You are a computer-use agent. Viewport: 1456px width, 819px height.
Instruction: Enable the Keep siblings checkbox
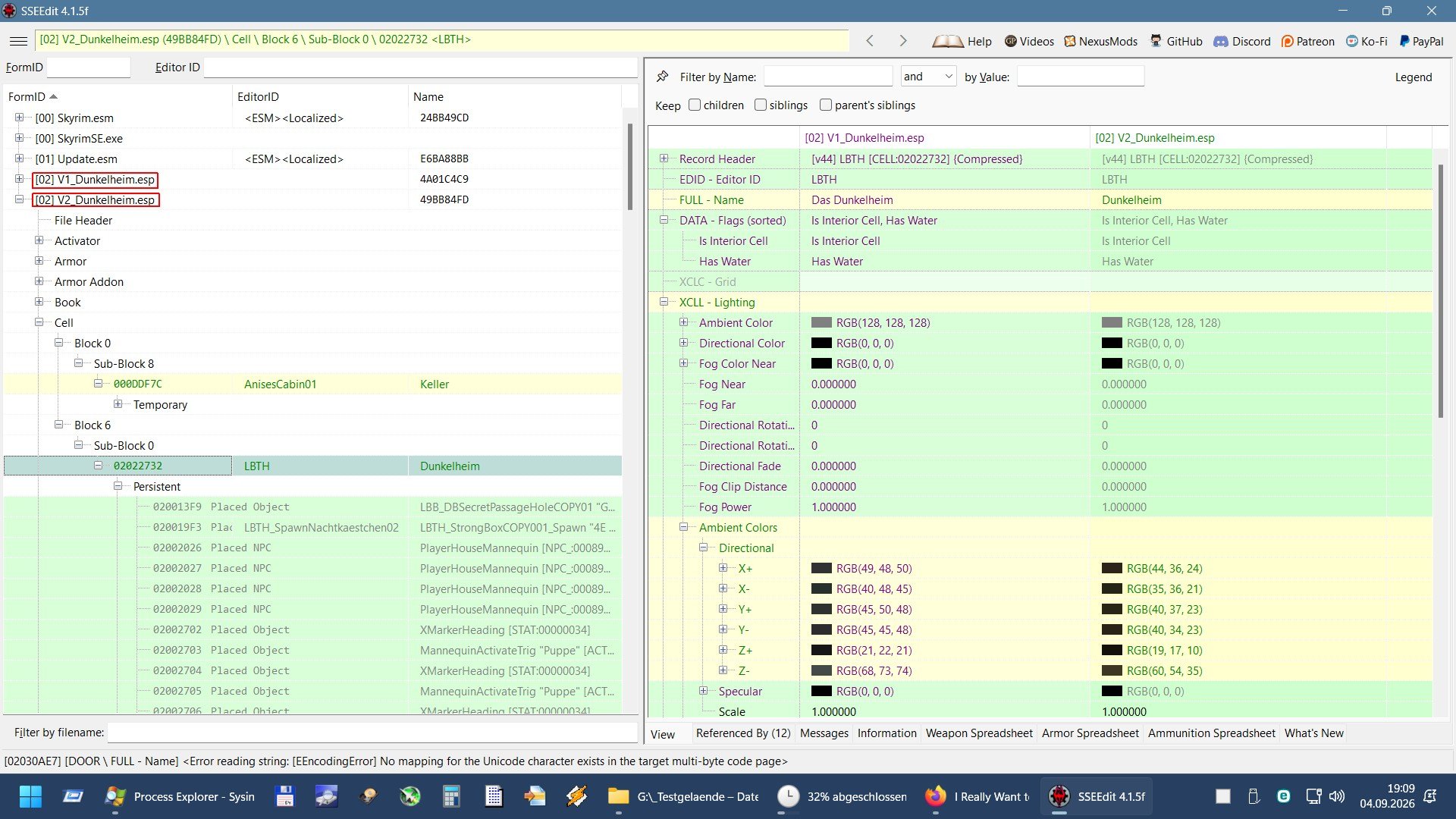coord(761,105)
